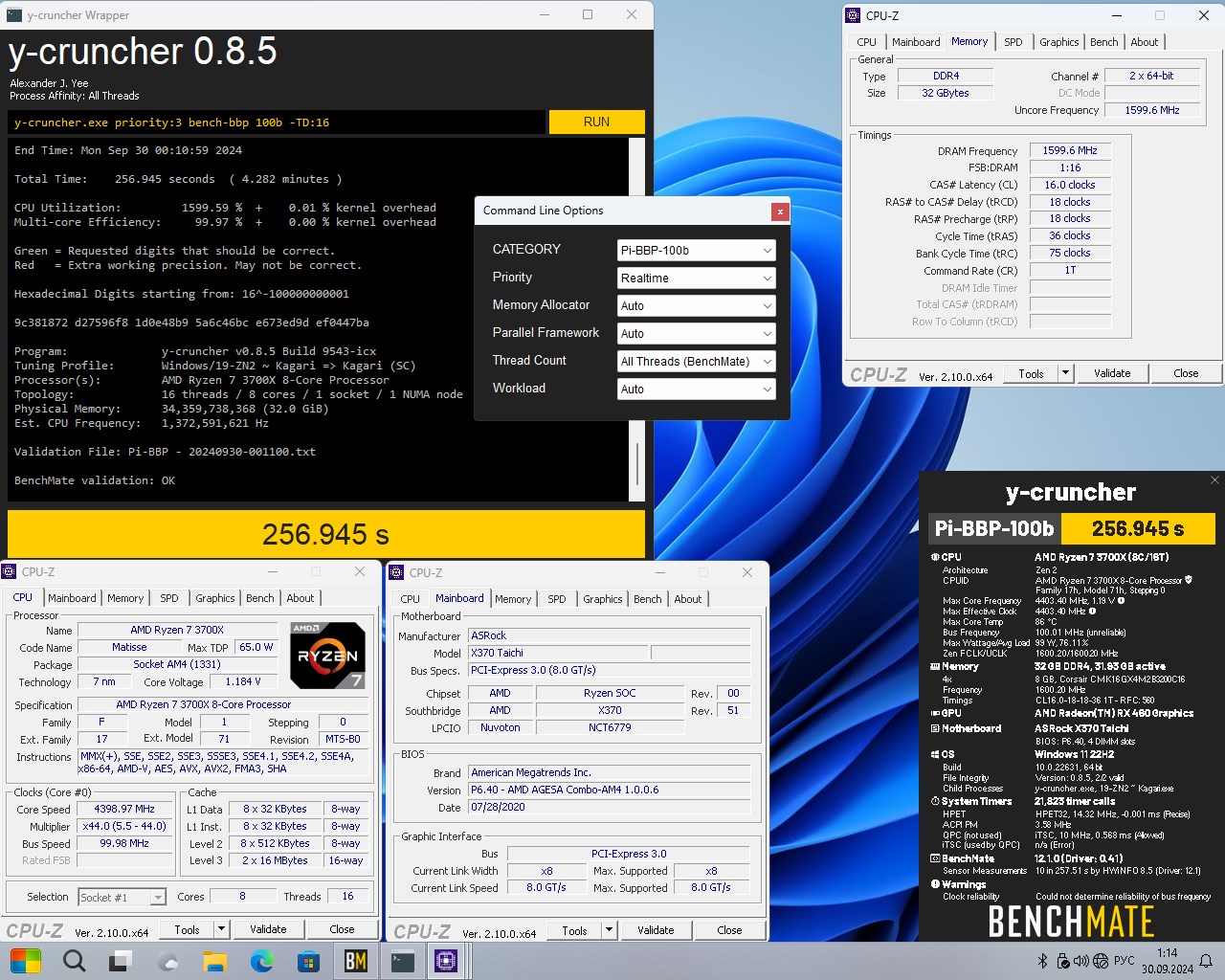Open File Explorer from taskbar

[x=214, y=960]
